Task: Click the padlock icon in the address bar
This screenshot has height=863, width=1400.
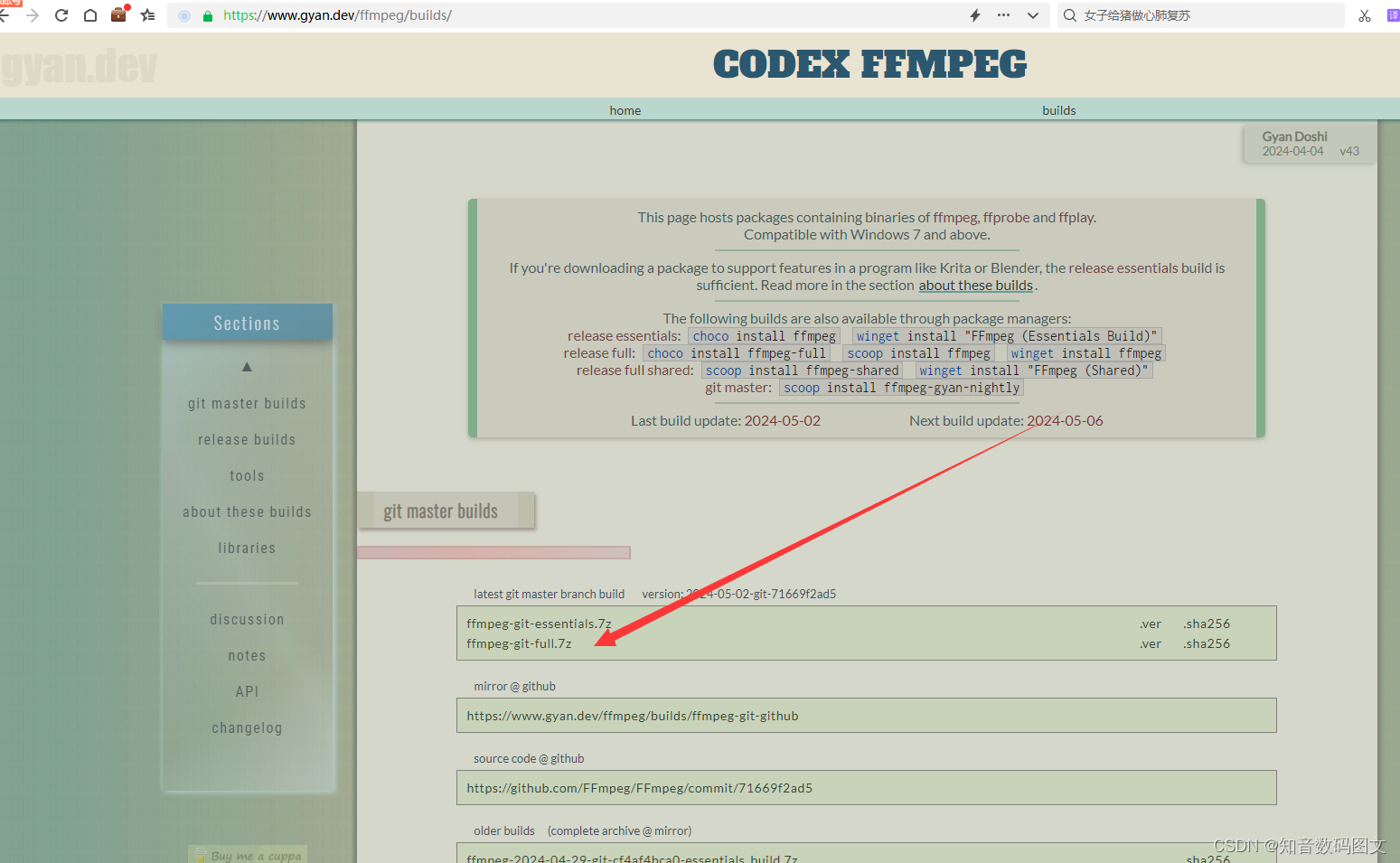Action: click(210, 15)
